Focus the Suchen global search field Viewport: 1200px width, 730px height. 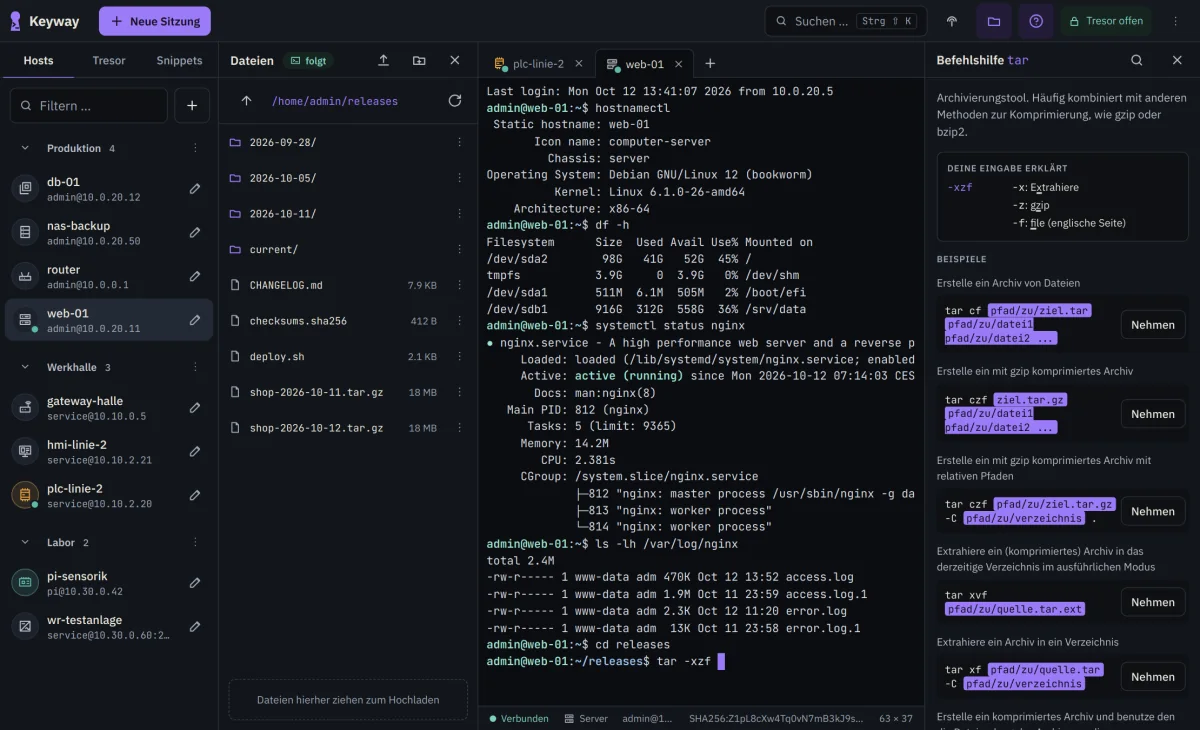click(846, 21)
